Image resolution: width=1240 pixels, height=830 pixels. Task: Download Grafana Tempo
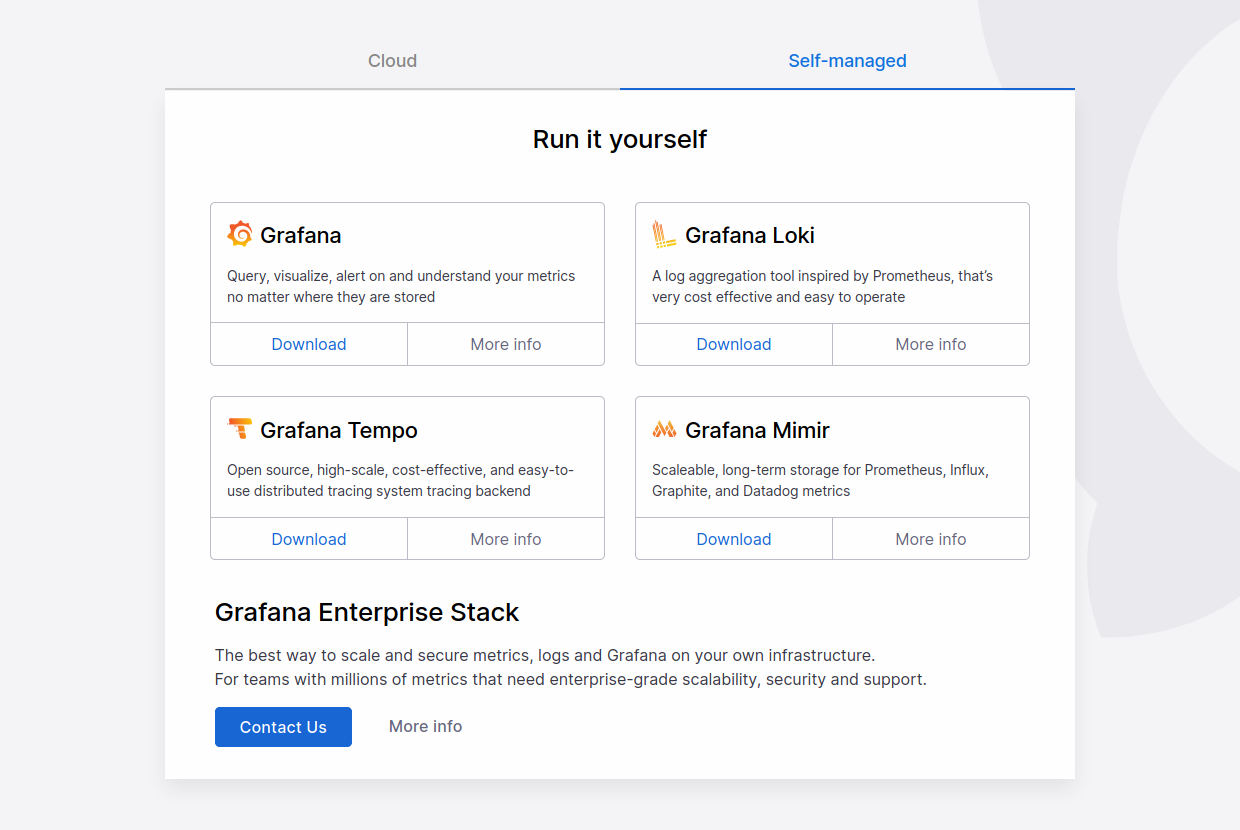pyautogui.click(x=308, y=538)
